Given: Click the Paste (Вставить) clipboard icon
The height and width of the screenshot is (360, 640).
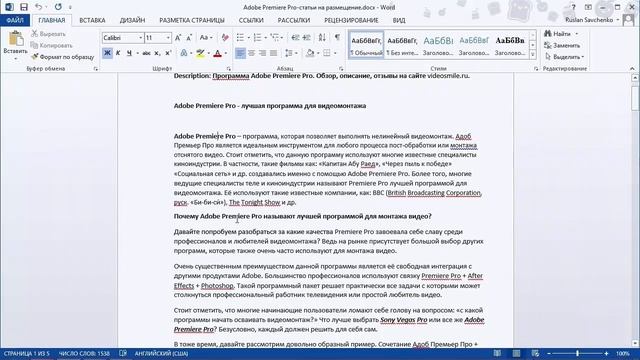Looking at the screenshot, I should (x=16, y=39).
